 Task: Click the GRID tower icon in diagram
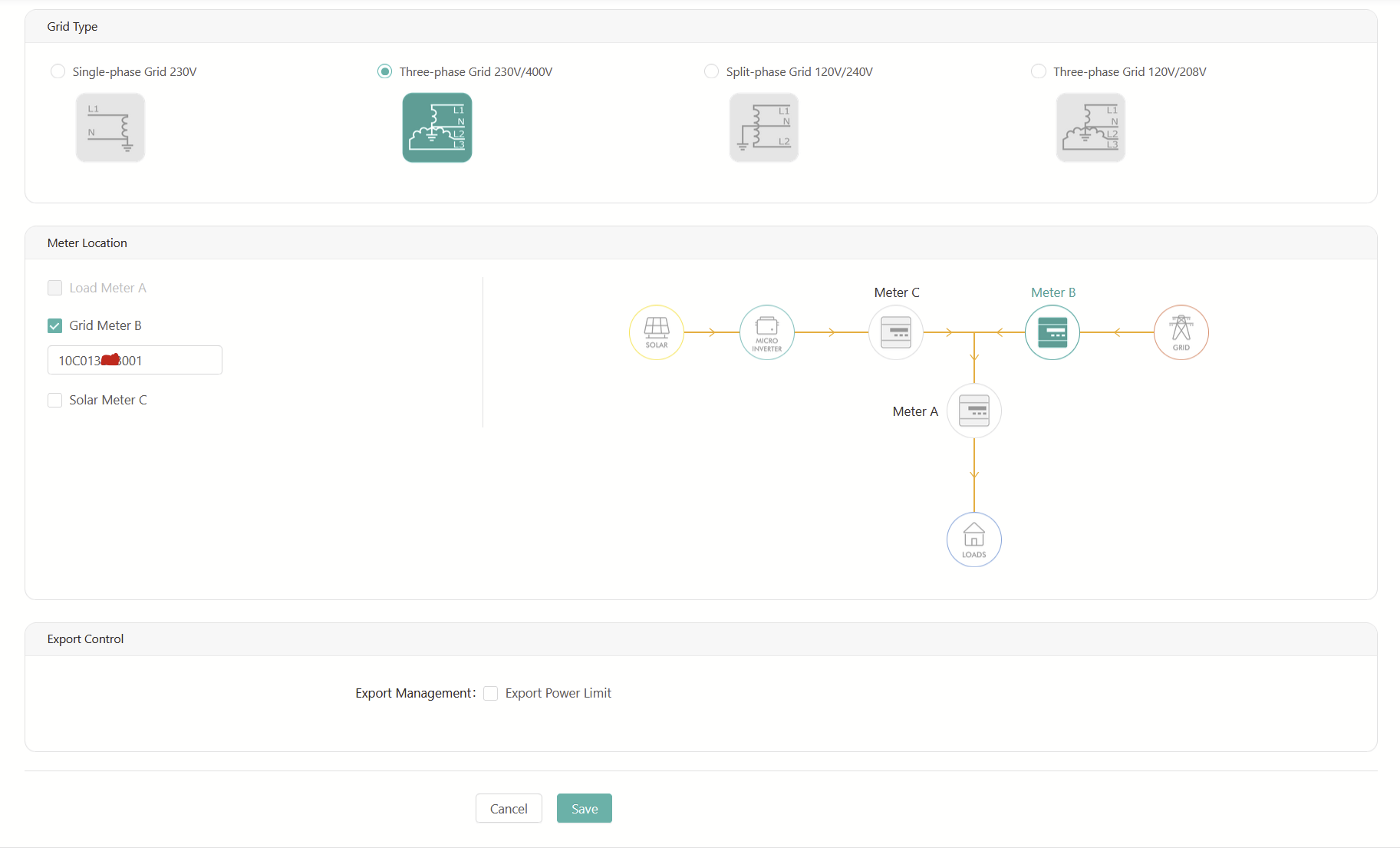(x=1181, y=332)
